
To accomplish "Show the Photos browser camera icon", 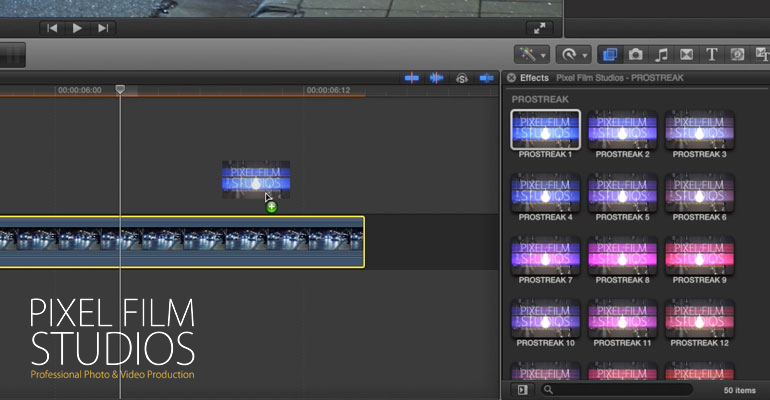I will (x=635, y=54).
